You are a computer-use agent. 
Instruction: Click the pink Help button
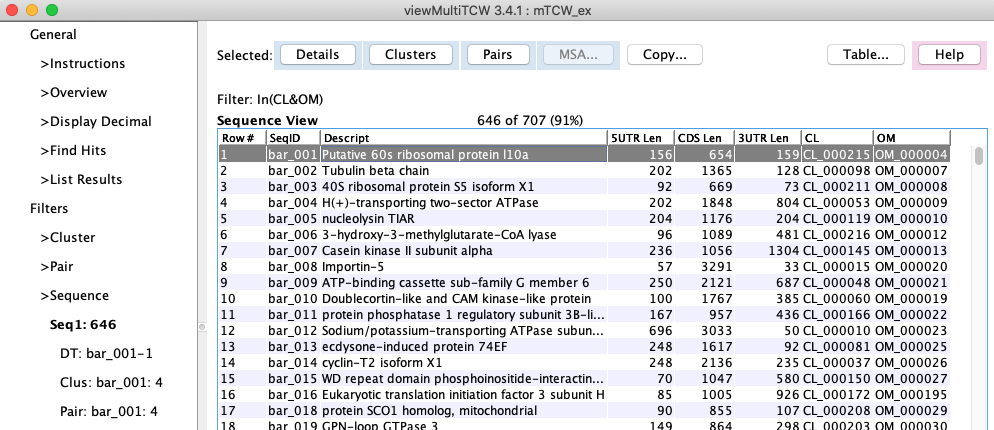click(948, 55)
